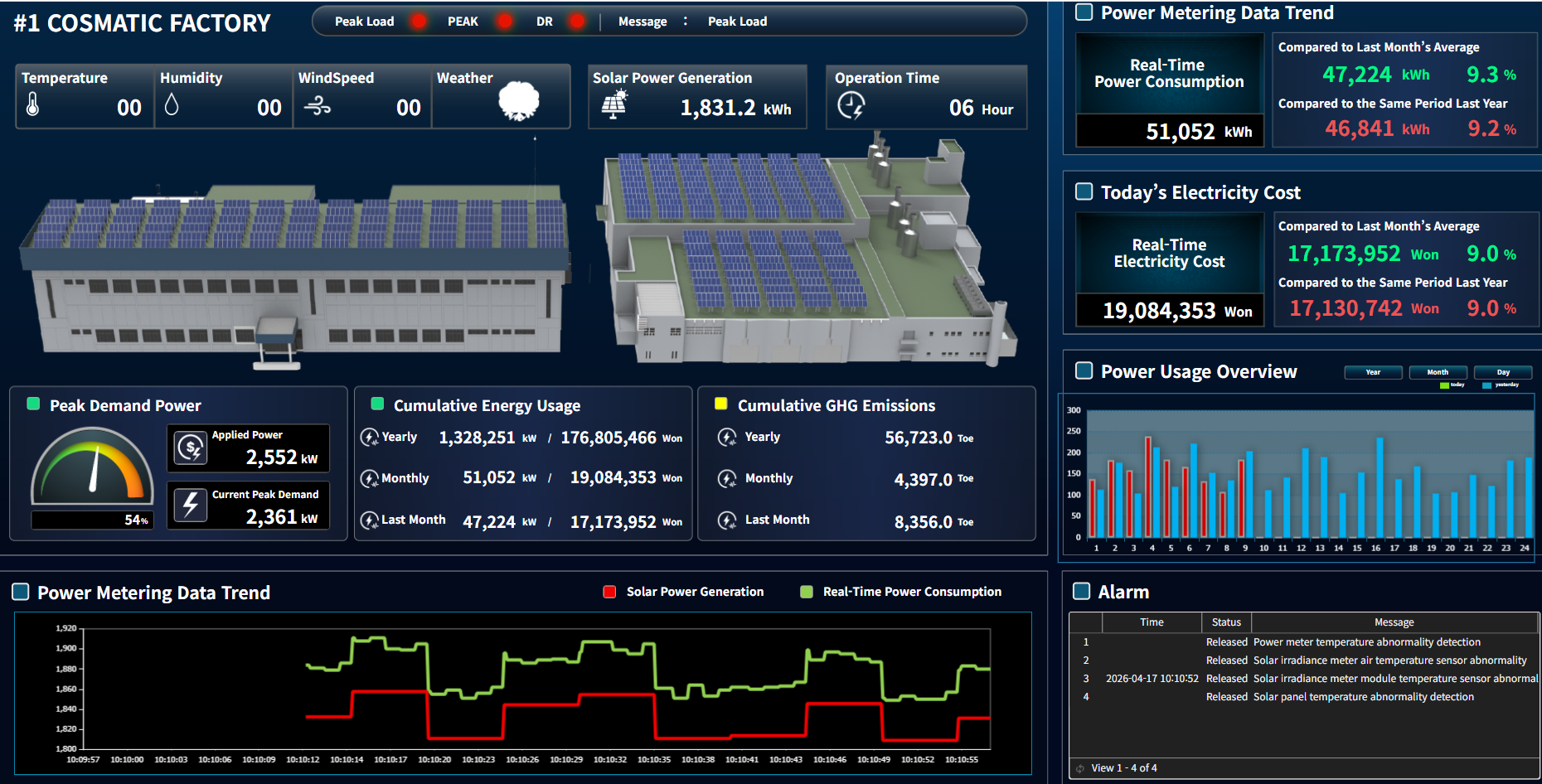The image size is (1542, 784).
Task: Toggle the Today's Electricity Cost checkbox
Action: (1084, 191)
